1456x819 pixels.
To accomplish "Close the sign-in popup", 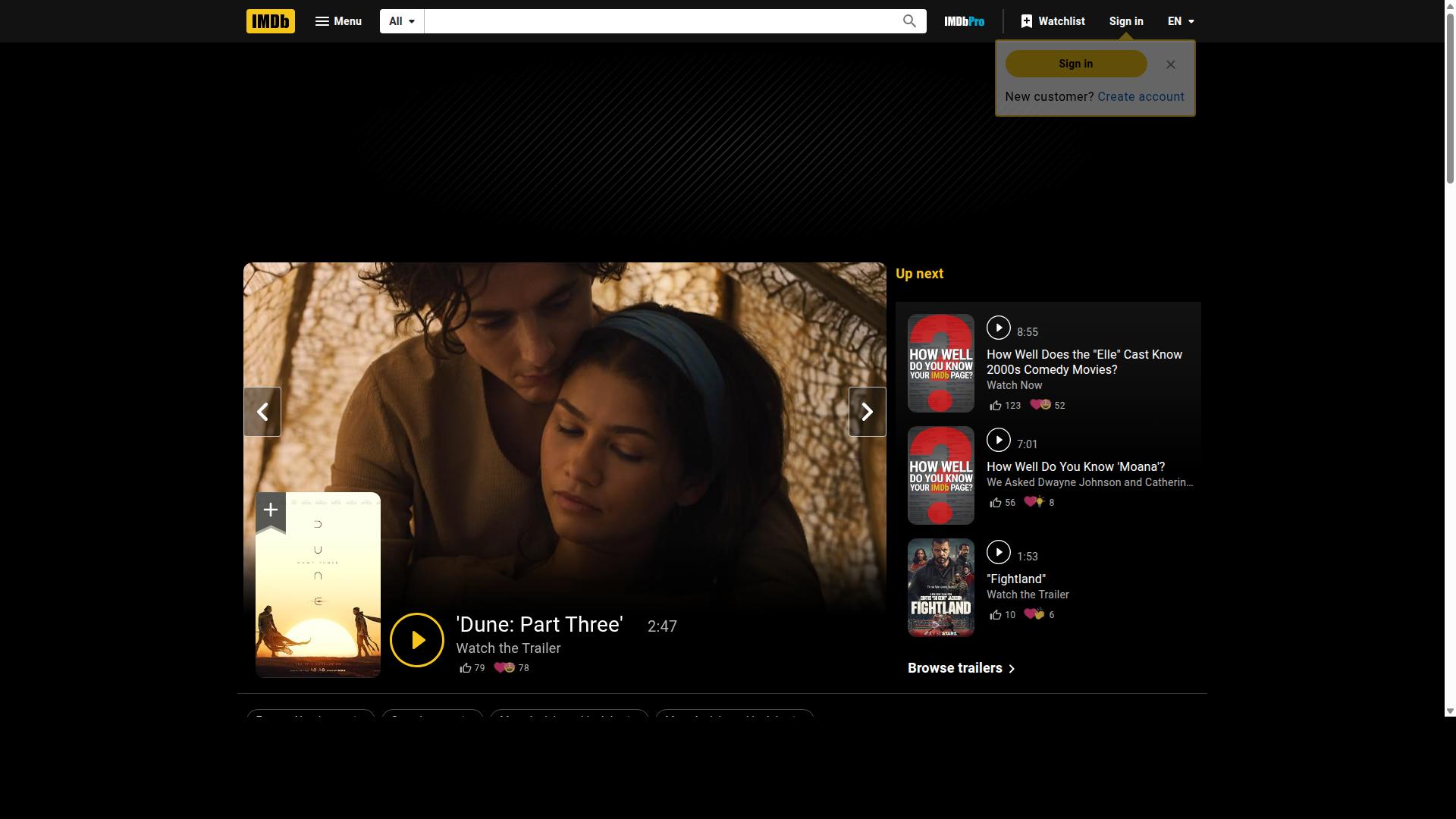I will 1171,64.
